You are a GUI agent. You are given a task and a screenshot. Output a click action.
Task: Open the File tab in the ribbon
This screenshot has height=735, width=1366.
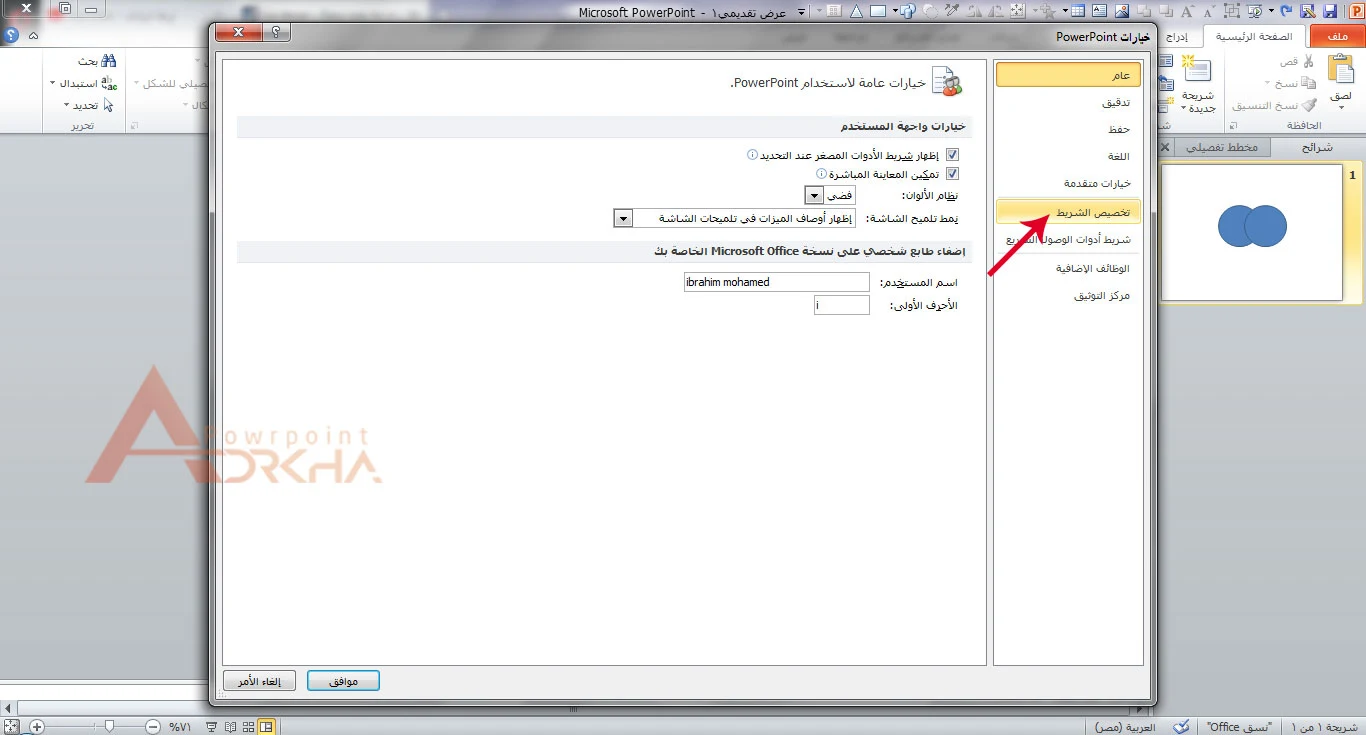[x=1337, y=36]
